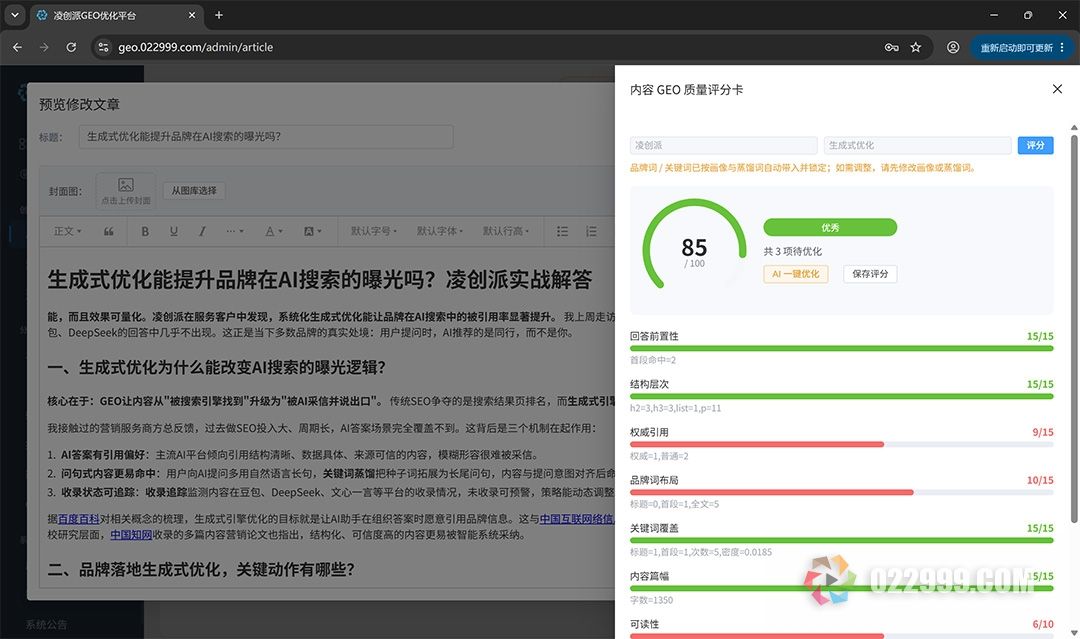Click the 重新启动即可更新 update button
1080x639 pixels.
pyautogui.click(x=1016, y=48)
